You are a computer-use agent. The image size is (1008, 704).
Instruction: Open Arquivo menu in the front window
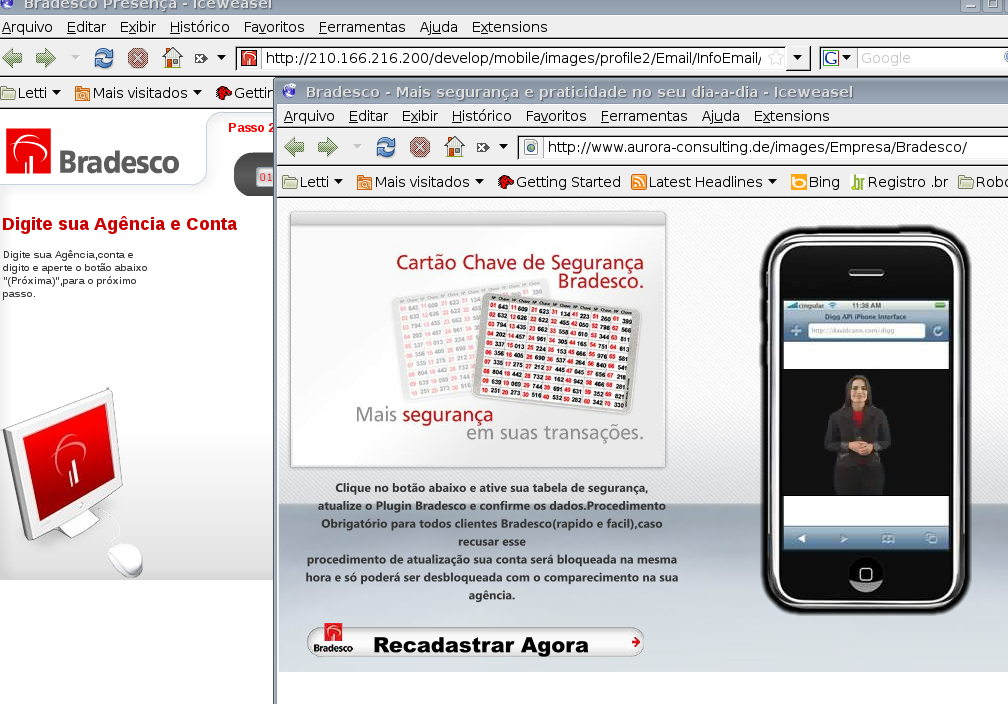pos(309,116)
